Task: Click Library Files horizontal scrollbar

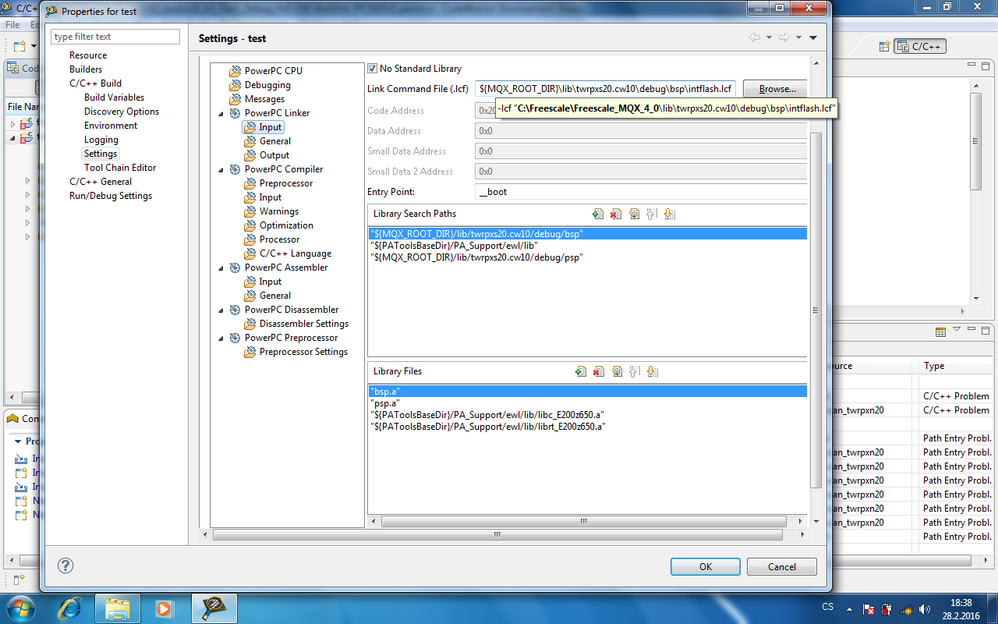Action: tap(584, 521)
